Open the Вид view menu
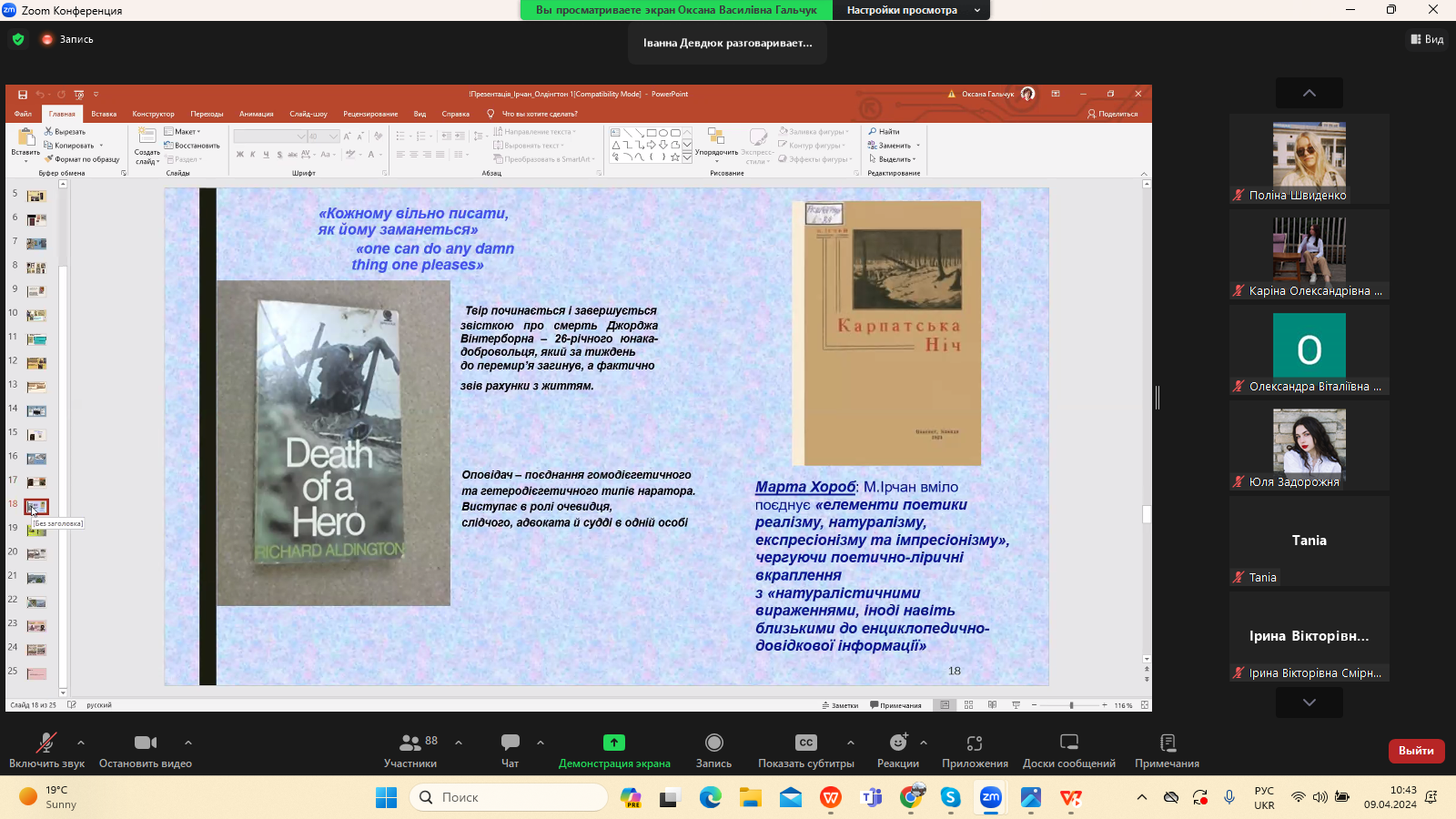This screenshot has width=1456, height=819. [1427, 39]
